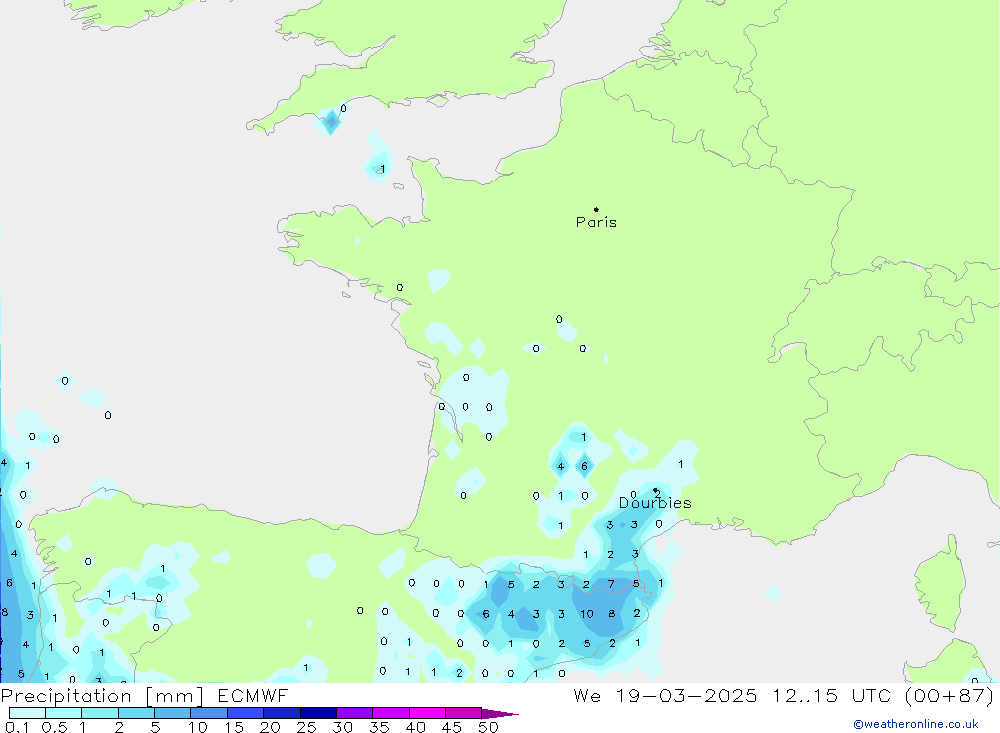The image size is (1000, 733).
Task: Click the 'We 19-03-2025' date text
Action: click(x=665, y=695)
